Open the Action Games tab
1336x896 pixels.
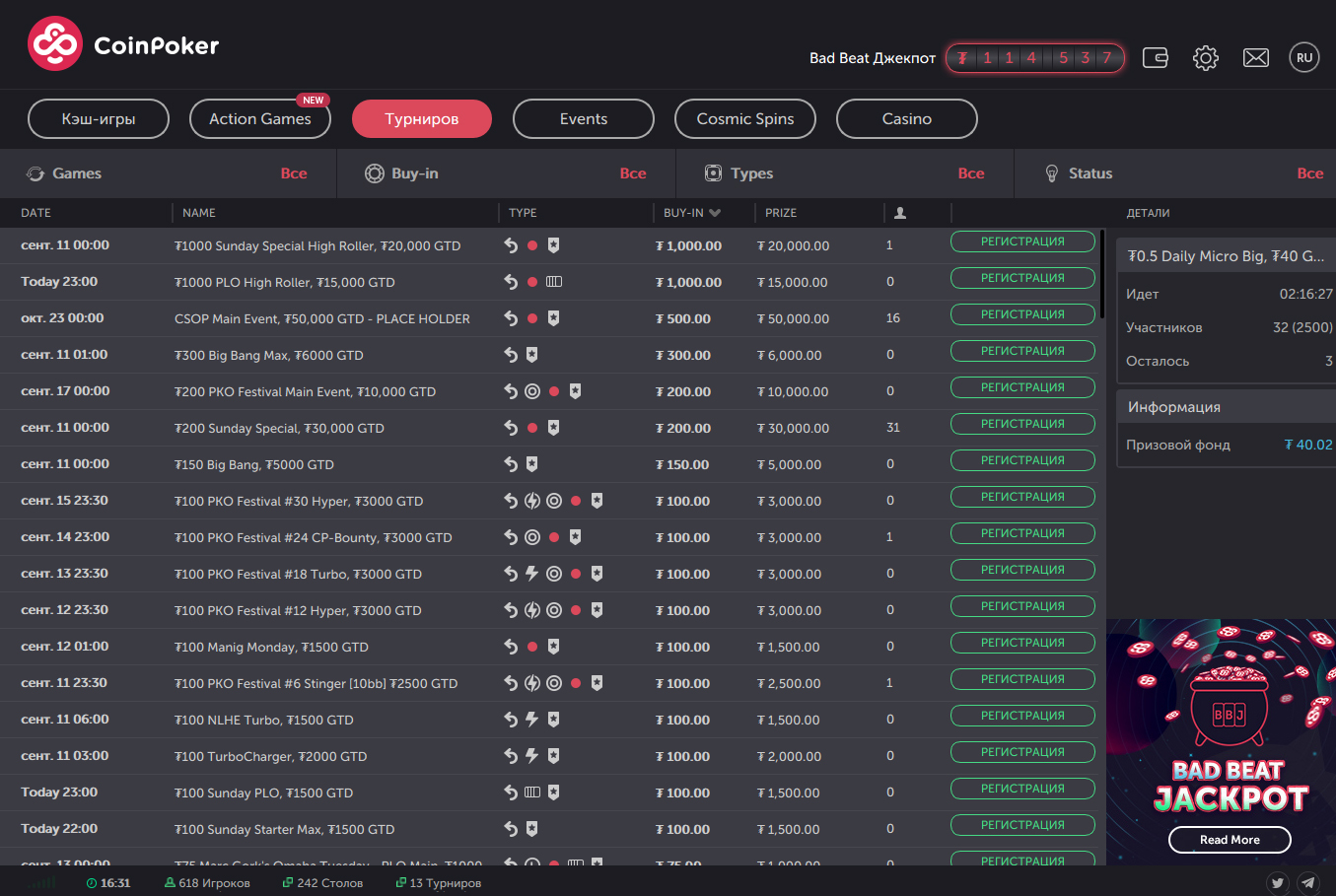pyautogui.click(x=259, y=119)
